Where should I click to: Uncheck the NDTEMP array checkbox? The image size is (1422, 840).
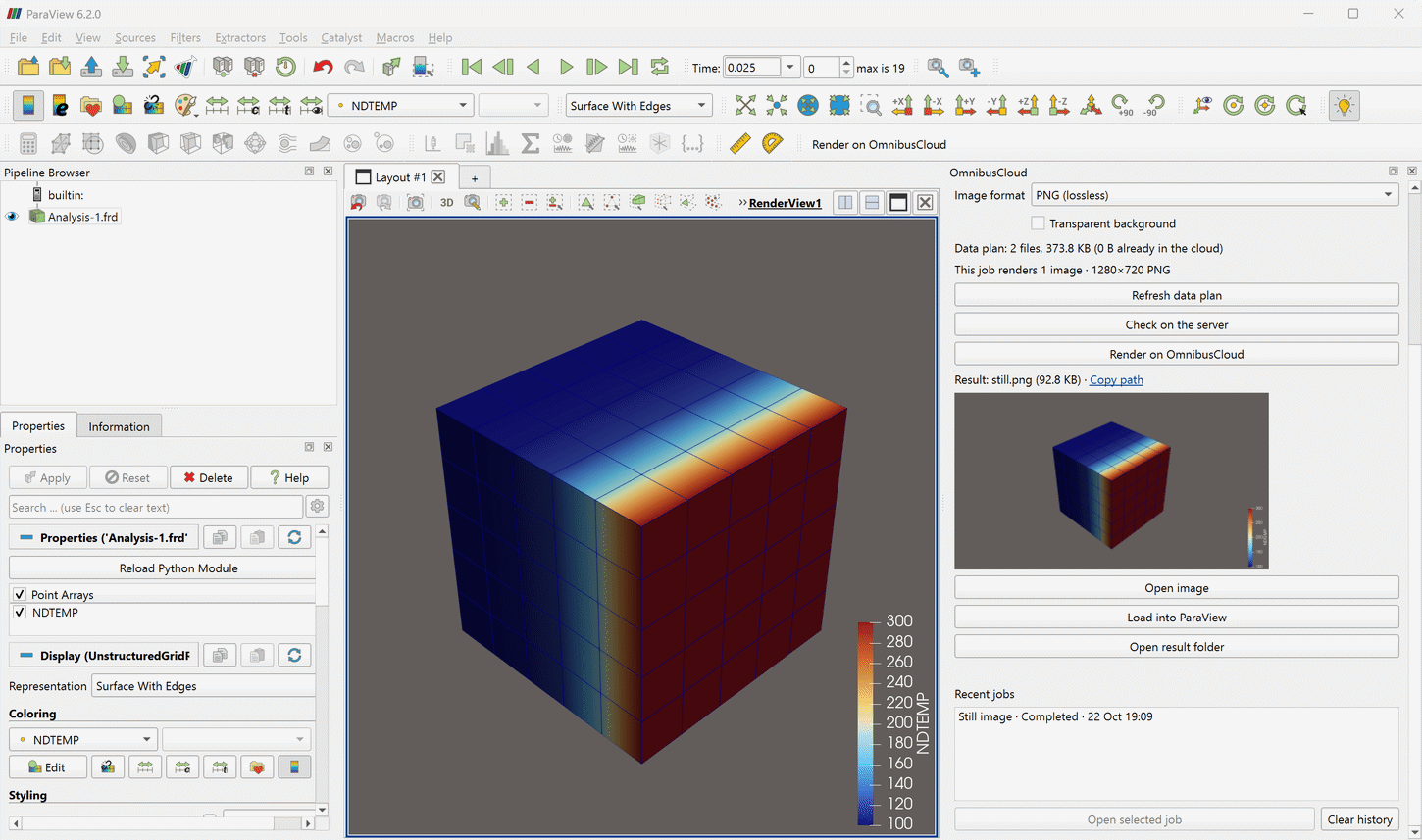pos(20,612)
